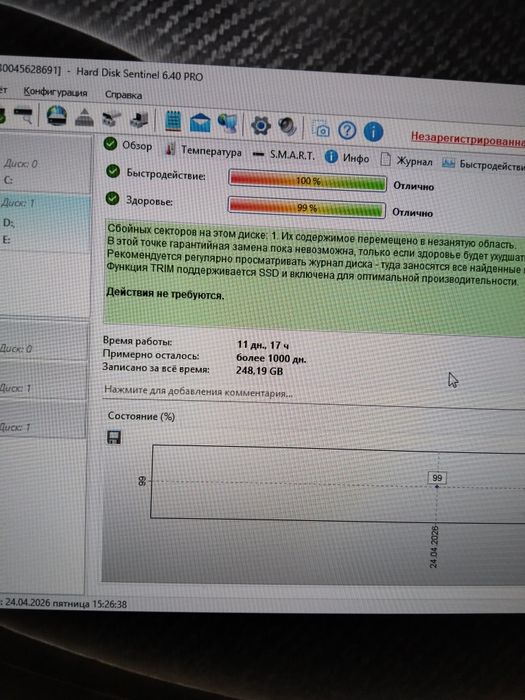This screenshot has width=525, height=700.
Task: Click the Быстродействие 100 % progress bar
Action: pyautogui.click(x=308, y=180)
